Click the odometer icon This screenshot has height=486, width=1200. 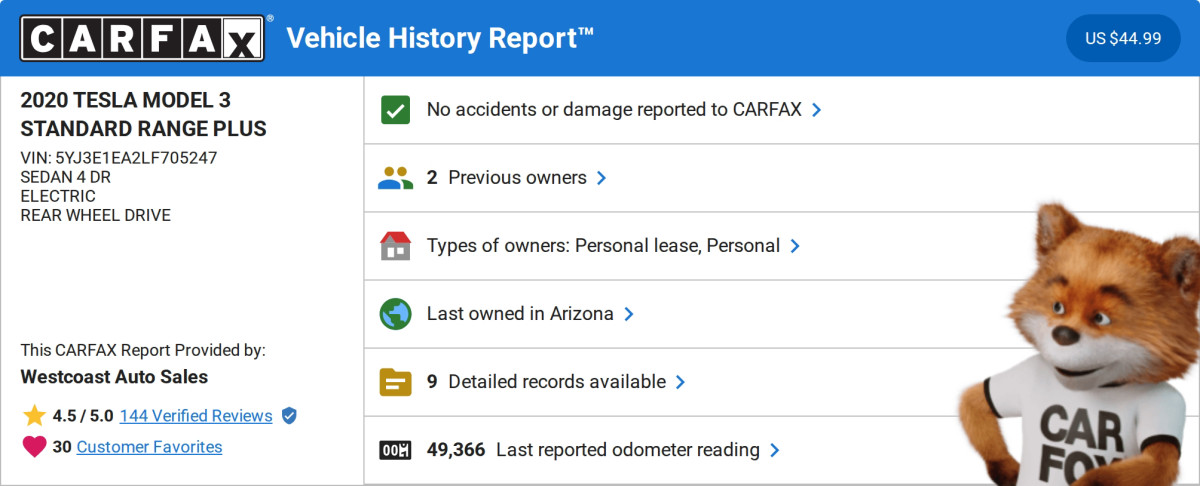[x=396, y=450]
